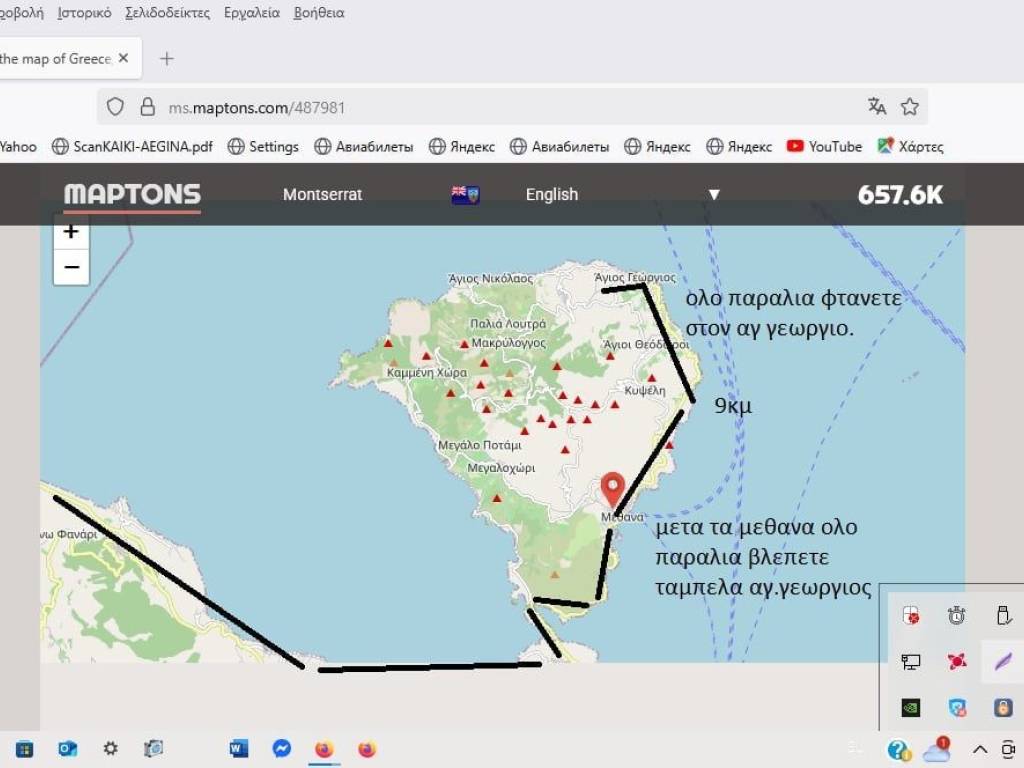
Task: Open tracking protection shield in address bar
Action: point(116,107)
